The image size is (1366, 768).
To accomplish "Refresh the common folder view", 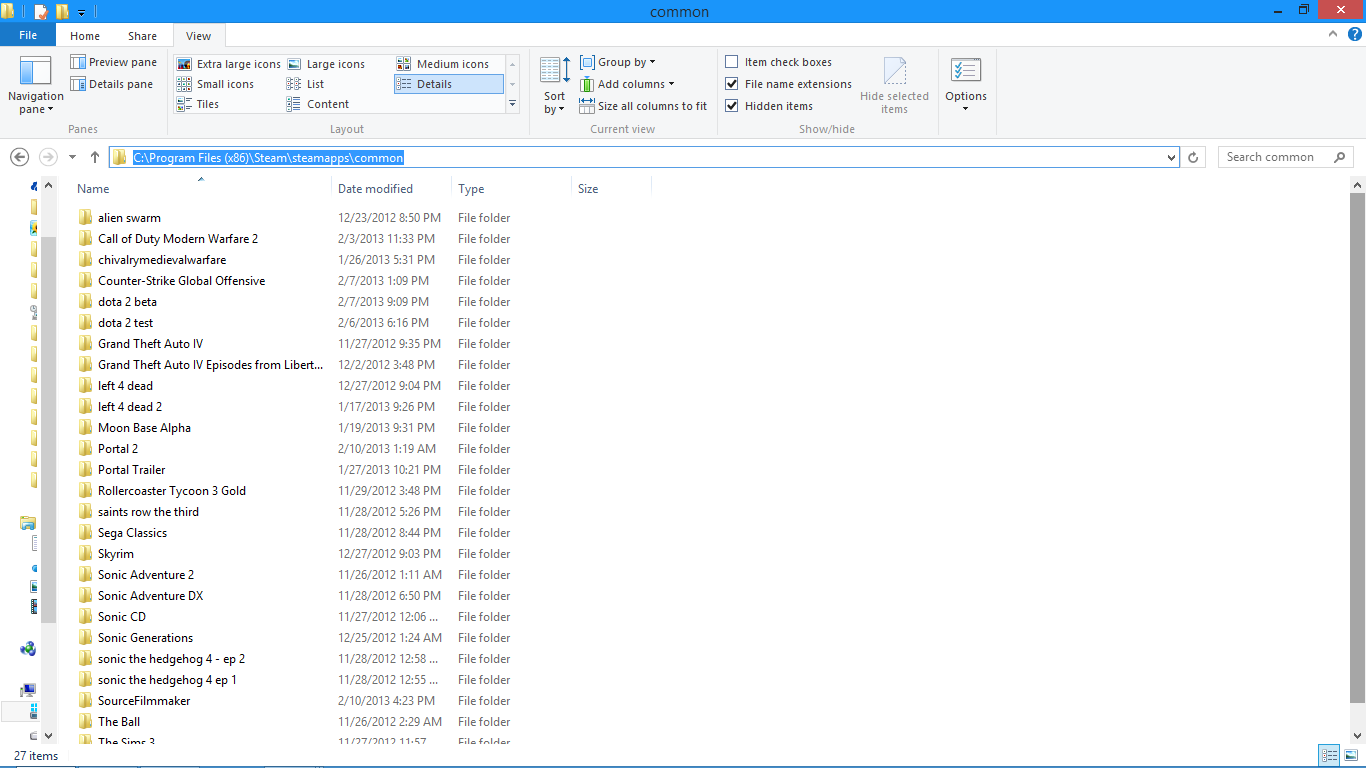I will pyautogui.click(x=1193, y=157).
